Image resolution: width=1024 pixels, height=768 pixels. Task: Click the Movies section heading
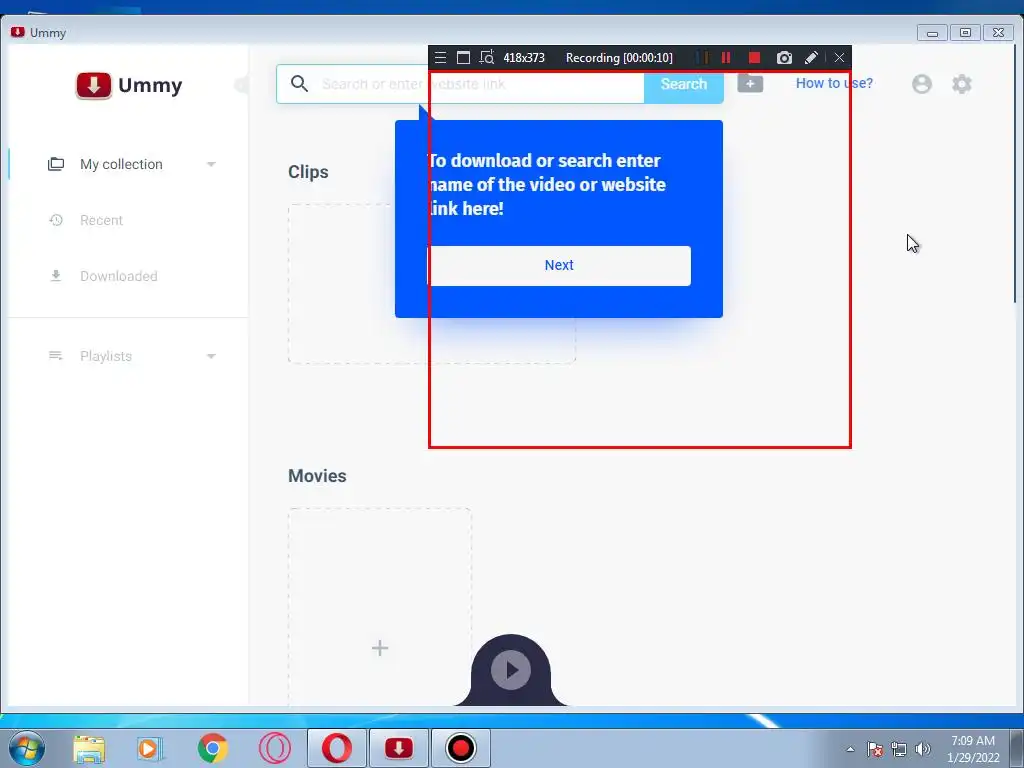point(317,476)
